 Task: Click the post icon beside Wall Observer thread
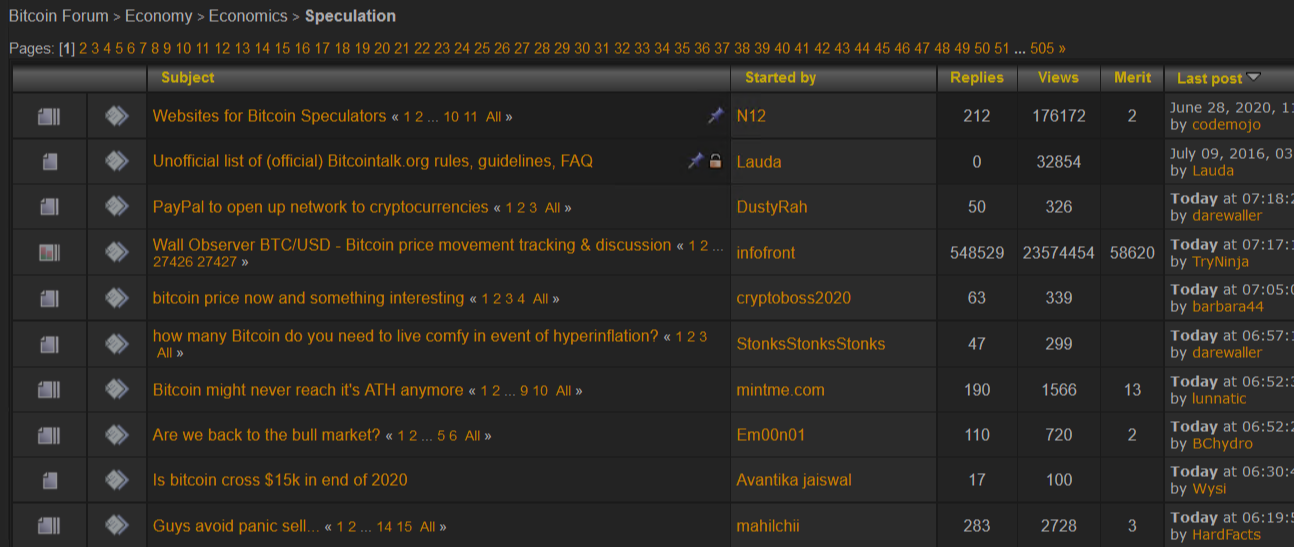tap(117, 253)
